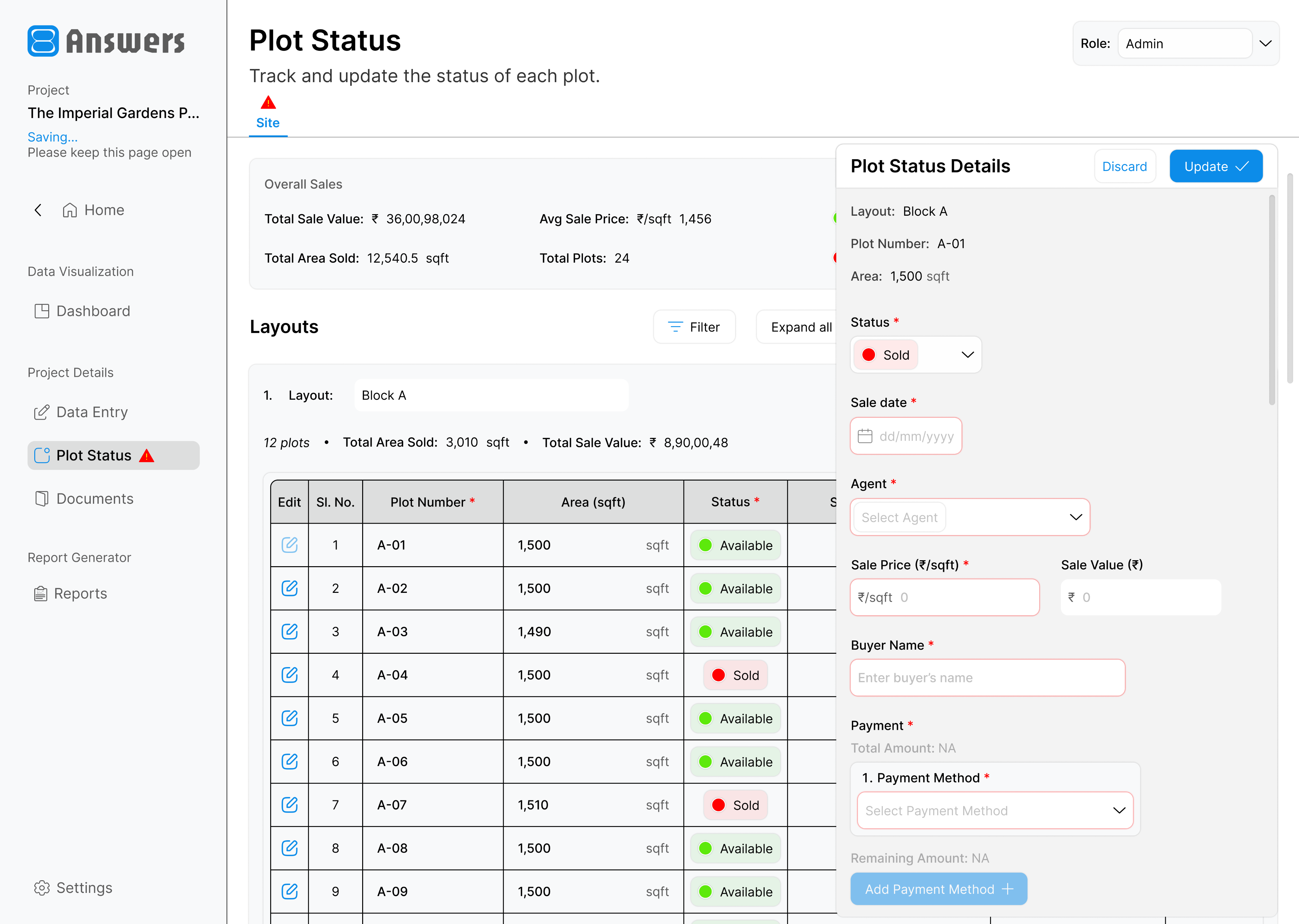Click the edit icon for plot A-03
The height and width of the screenshot is (924, 1299).
pos(290,631)
